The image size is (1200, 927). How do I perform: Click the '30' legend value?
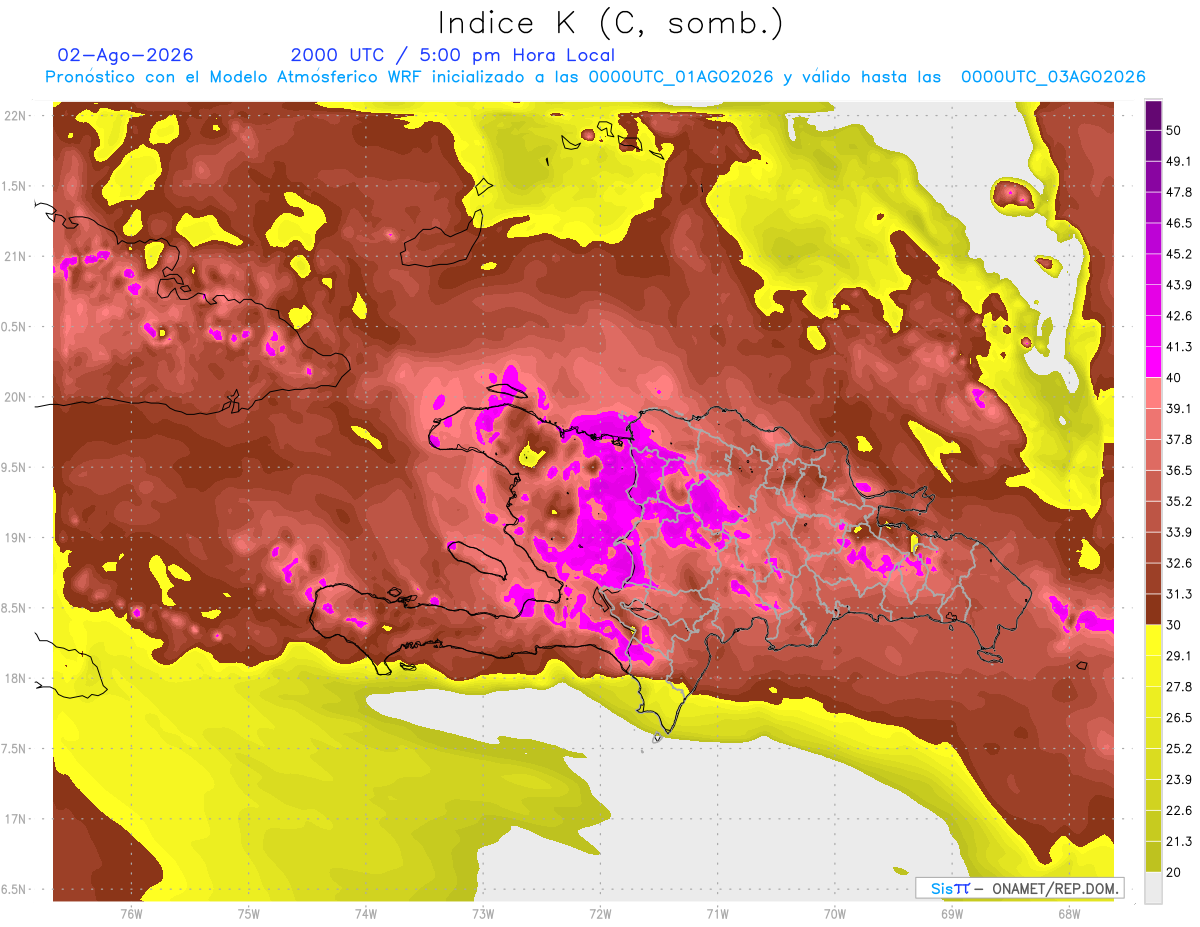point(1175,625)
